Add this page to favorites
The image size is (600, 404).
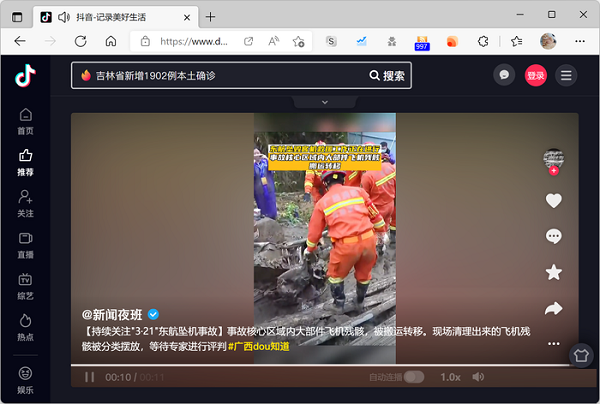298,41
